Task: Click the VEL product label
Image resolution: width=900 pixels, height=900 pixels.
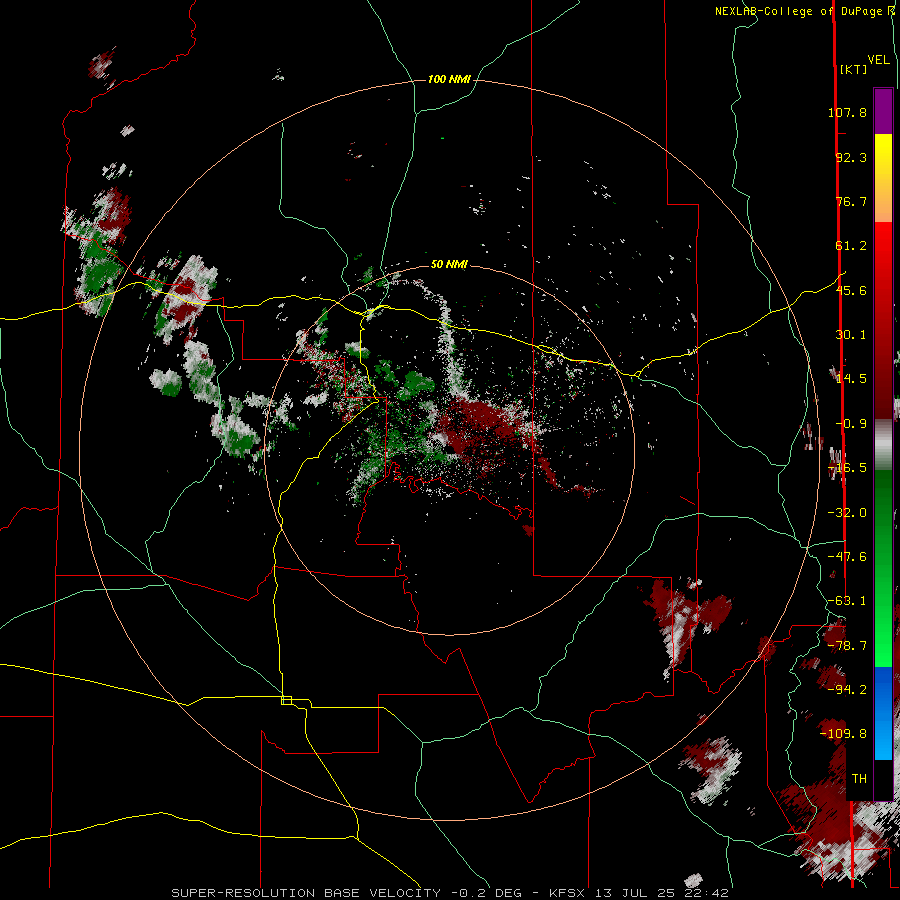Action: 878,60
